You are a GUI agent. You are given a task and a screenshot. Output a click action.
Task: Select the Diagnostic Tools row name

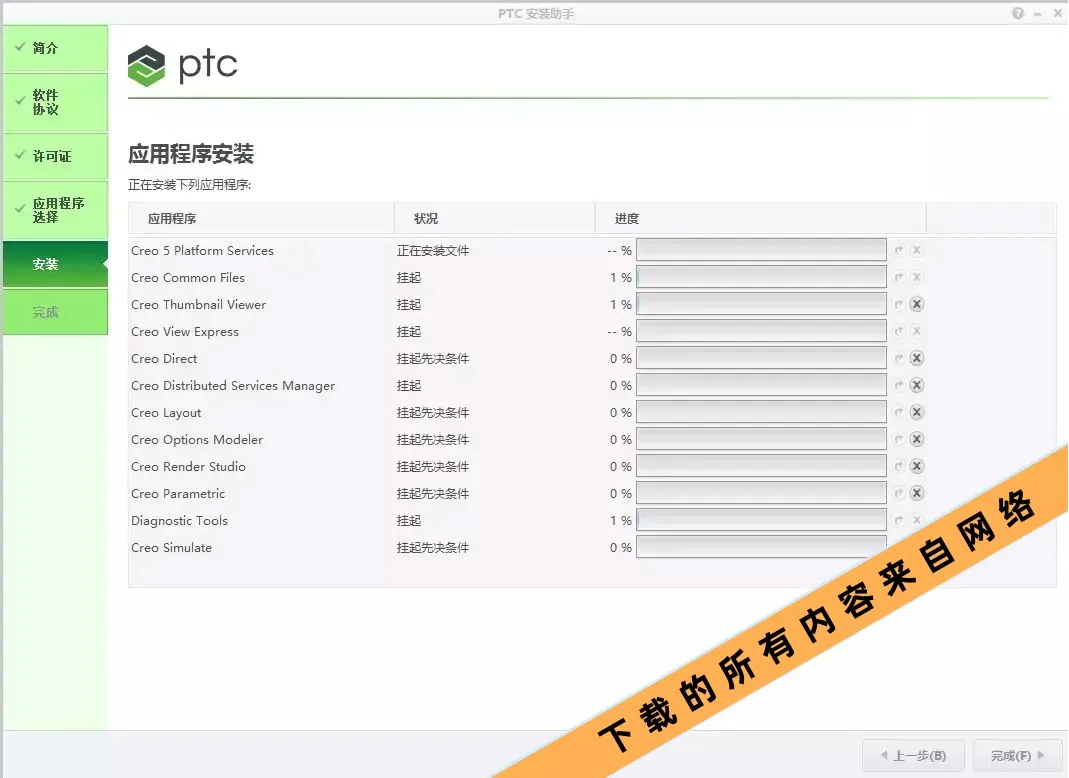pos(179,520)
